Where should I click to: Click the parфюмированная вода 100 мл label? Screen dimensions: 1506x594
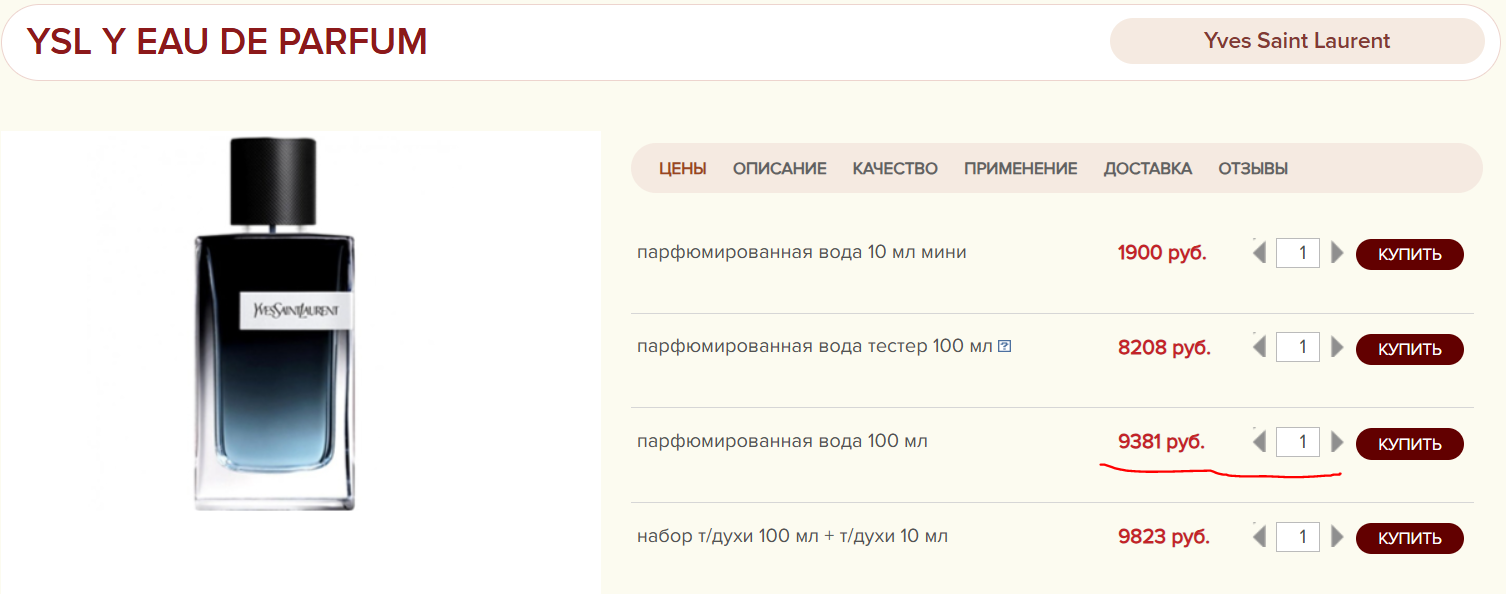pos(782,441)
